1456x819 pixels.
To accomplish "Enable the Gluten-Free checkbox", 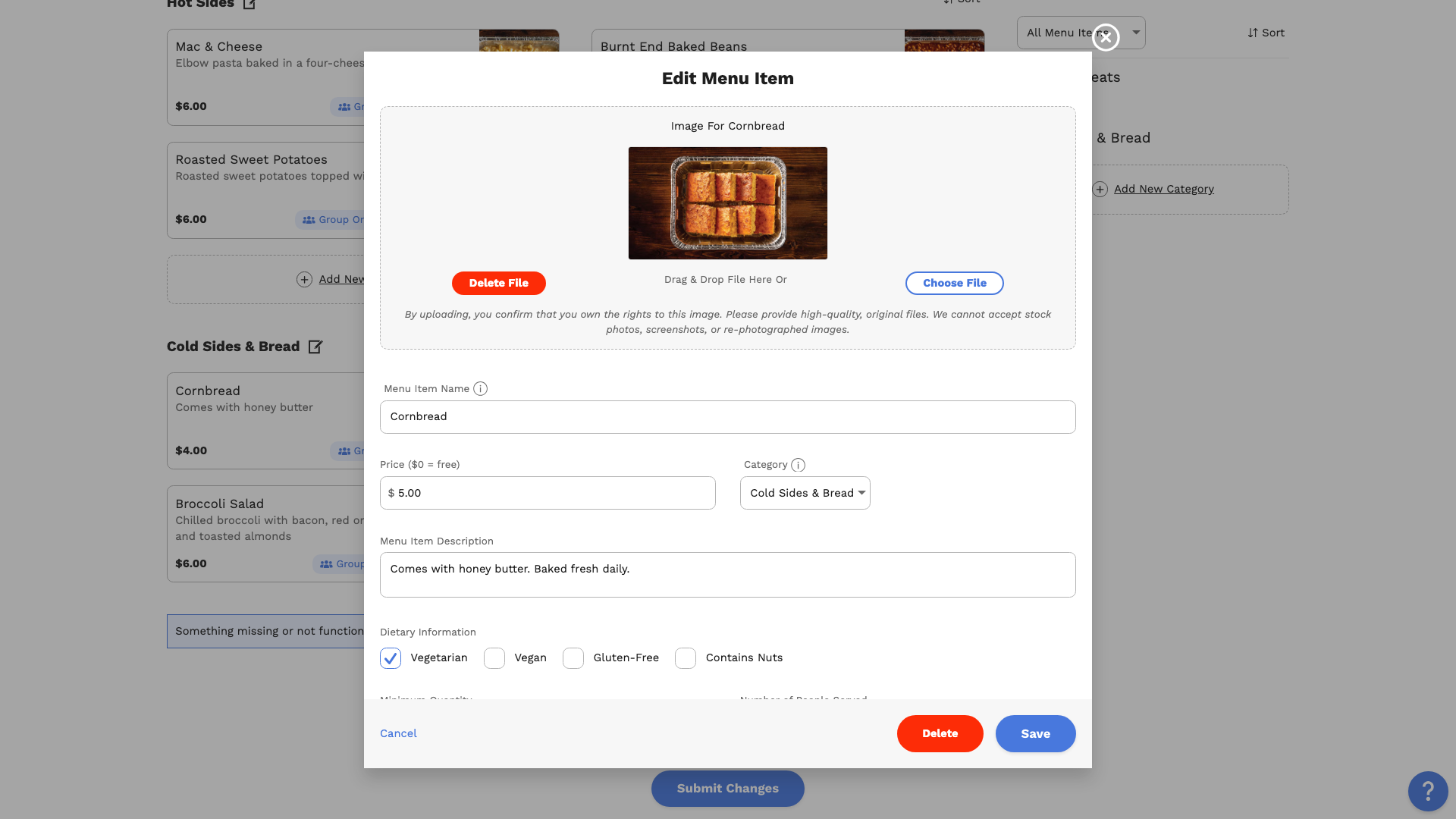I will [x=573, y=658].
